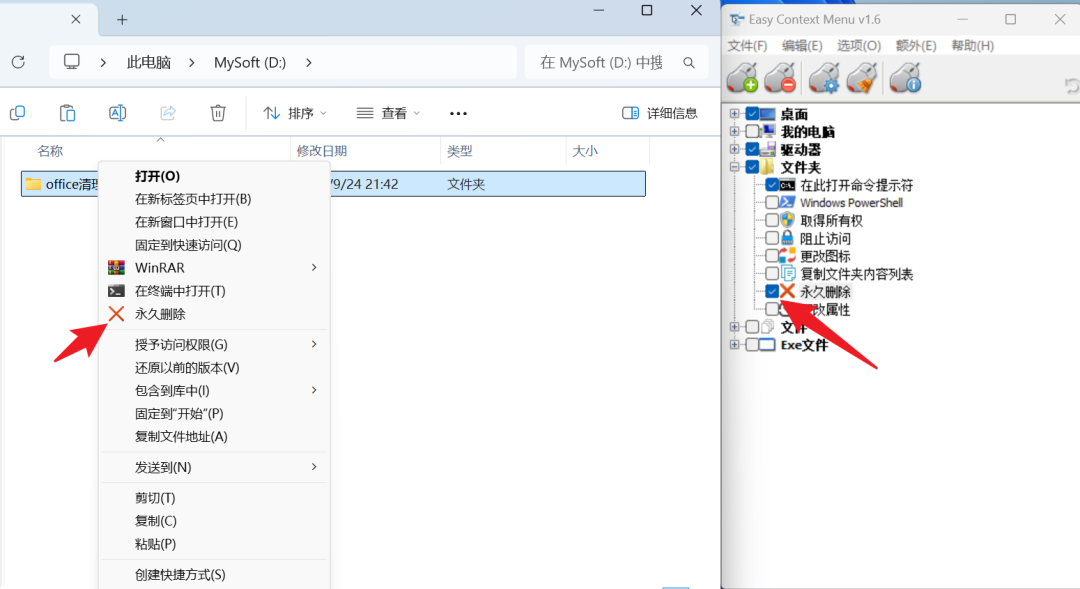Click the red X icon beside 永久删除 in tree

787,291
